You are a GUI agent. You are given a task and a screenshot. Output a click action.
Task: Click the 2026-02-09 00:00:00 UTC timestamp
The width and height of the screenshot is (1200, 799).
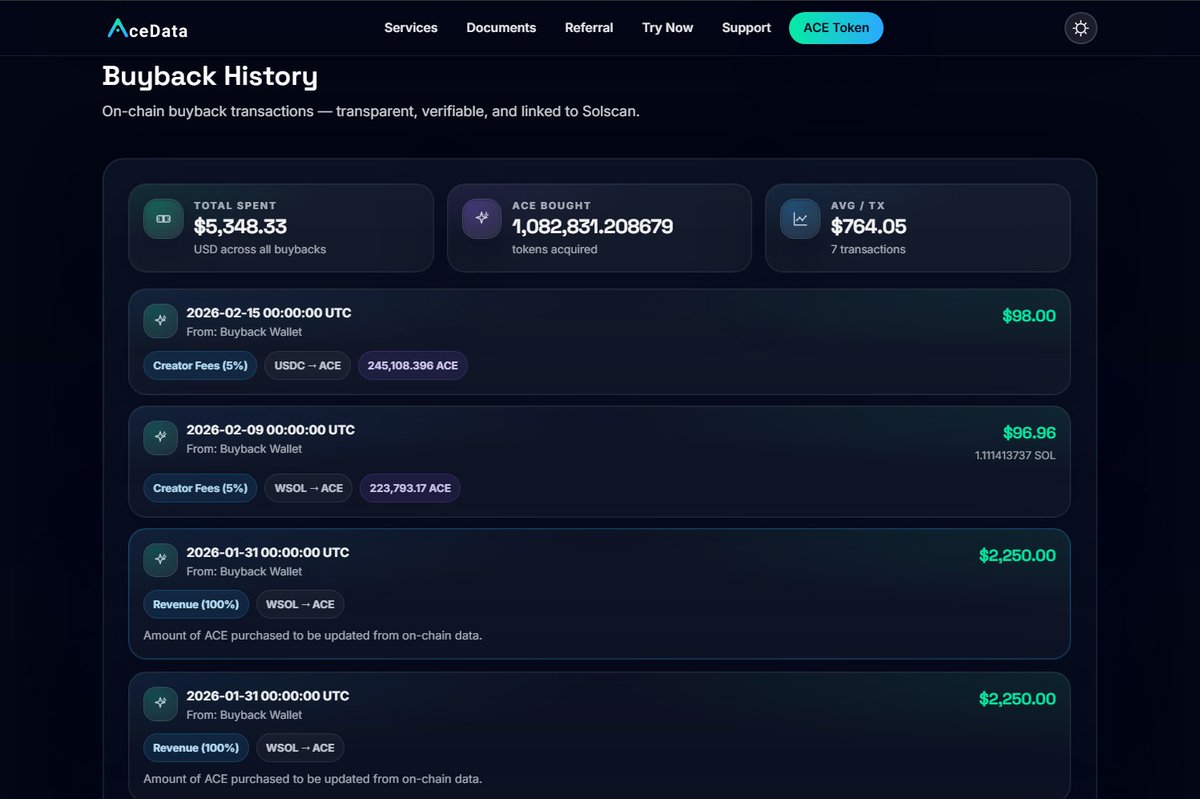point(271,430)
